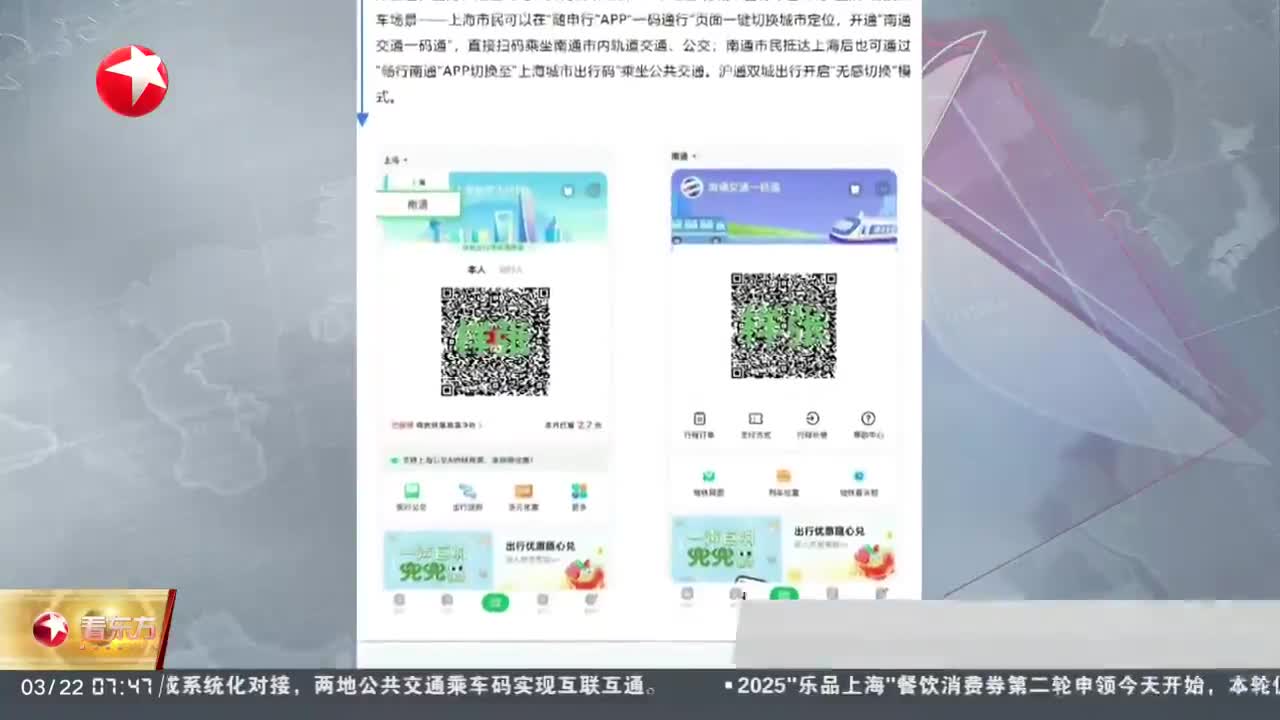The image size is (1280, 720).
Task: Tap the shield icon on Shanghai app banner
Action: pyautogui.click(x=568, y=190)
